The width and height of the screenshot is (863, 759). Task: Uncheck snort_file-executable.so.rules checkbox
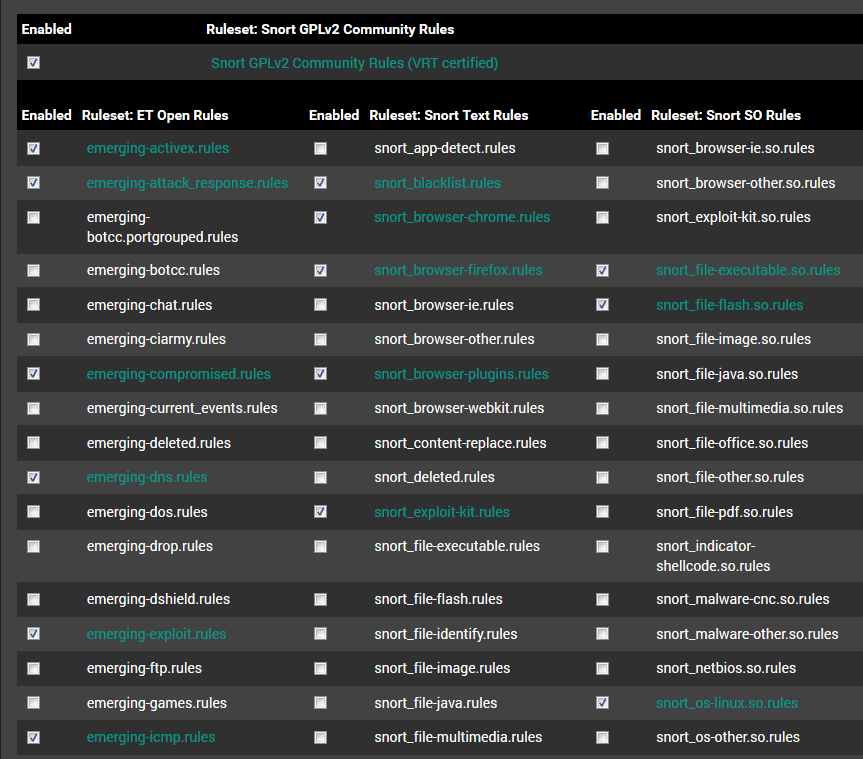603,270
